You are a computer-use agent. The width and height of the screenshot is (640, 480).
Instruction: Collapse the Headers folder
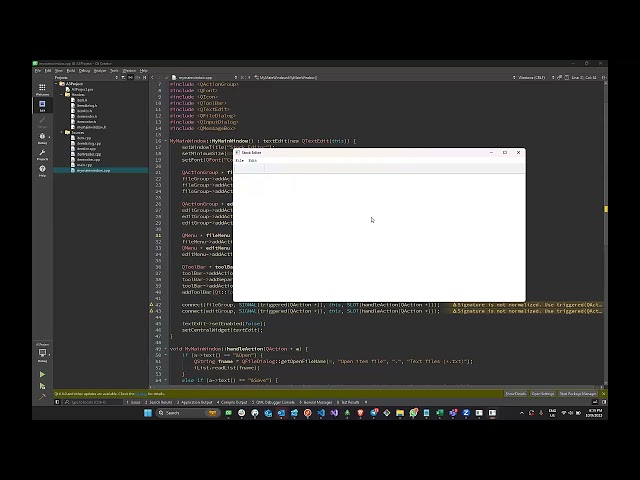coord(62,95)
